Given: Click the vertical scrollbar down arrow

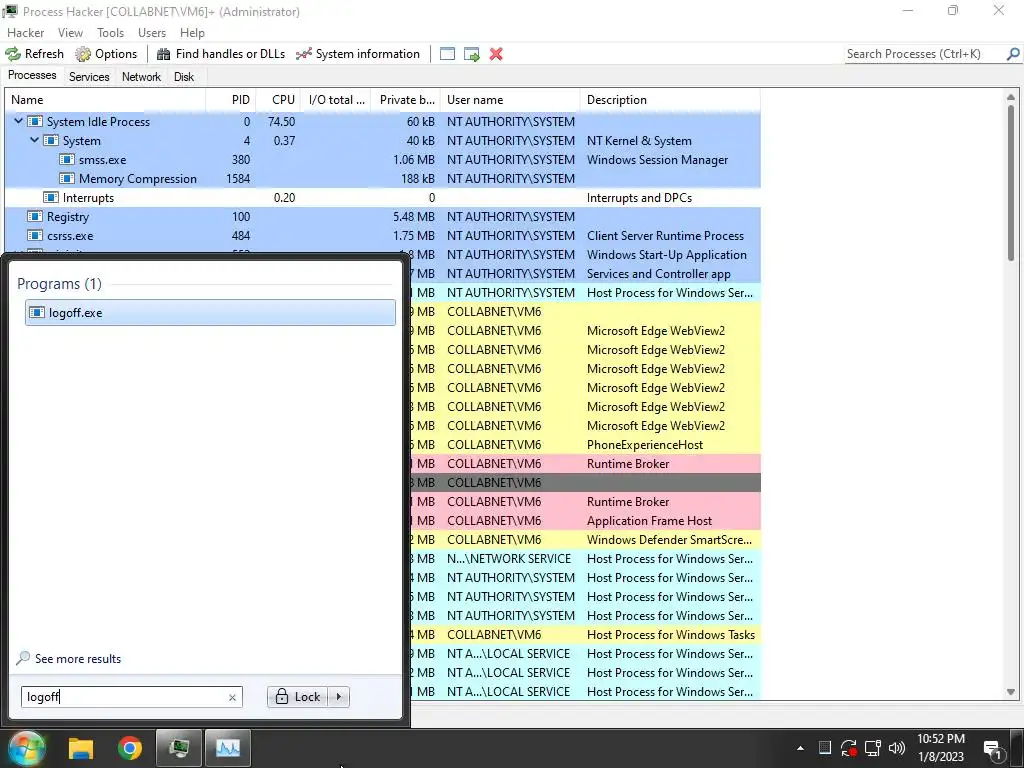Looking at the screenshot, I should click(1011, 692).
